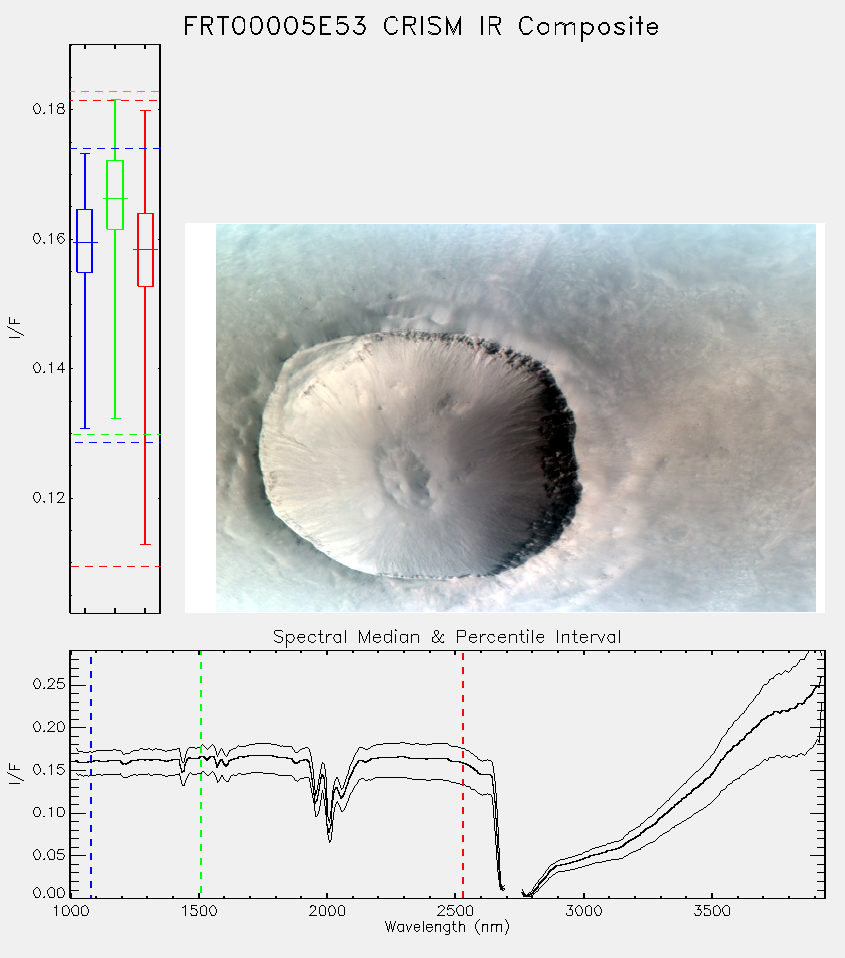This screenshot has width=845, height=958.
Task: Click the 0.12 tick label on boxplot axis
Action: (x=49, y=498)
